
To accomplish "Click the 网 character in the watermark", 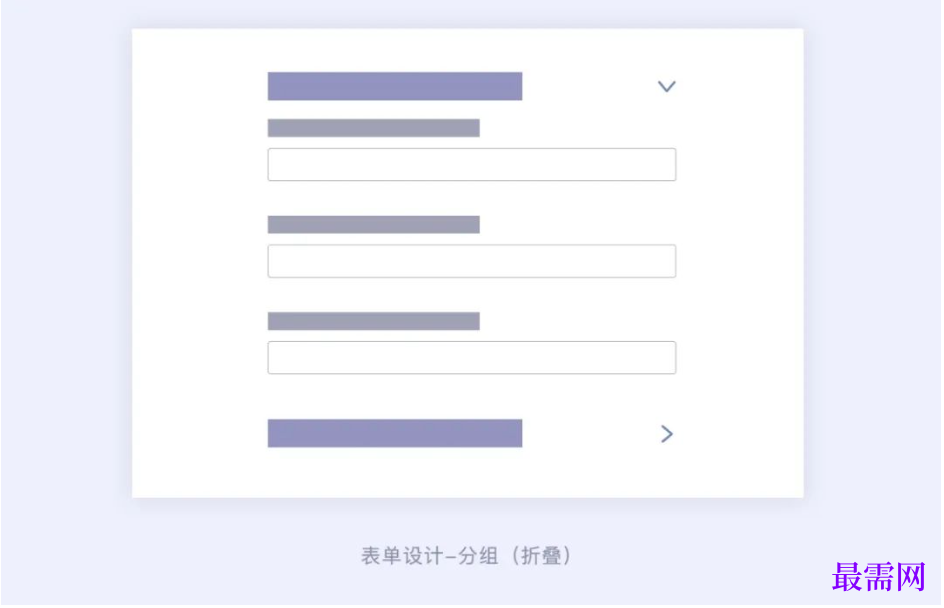I will pyautogui.click(x=912, y=577).
